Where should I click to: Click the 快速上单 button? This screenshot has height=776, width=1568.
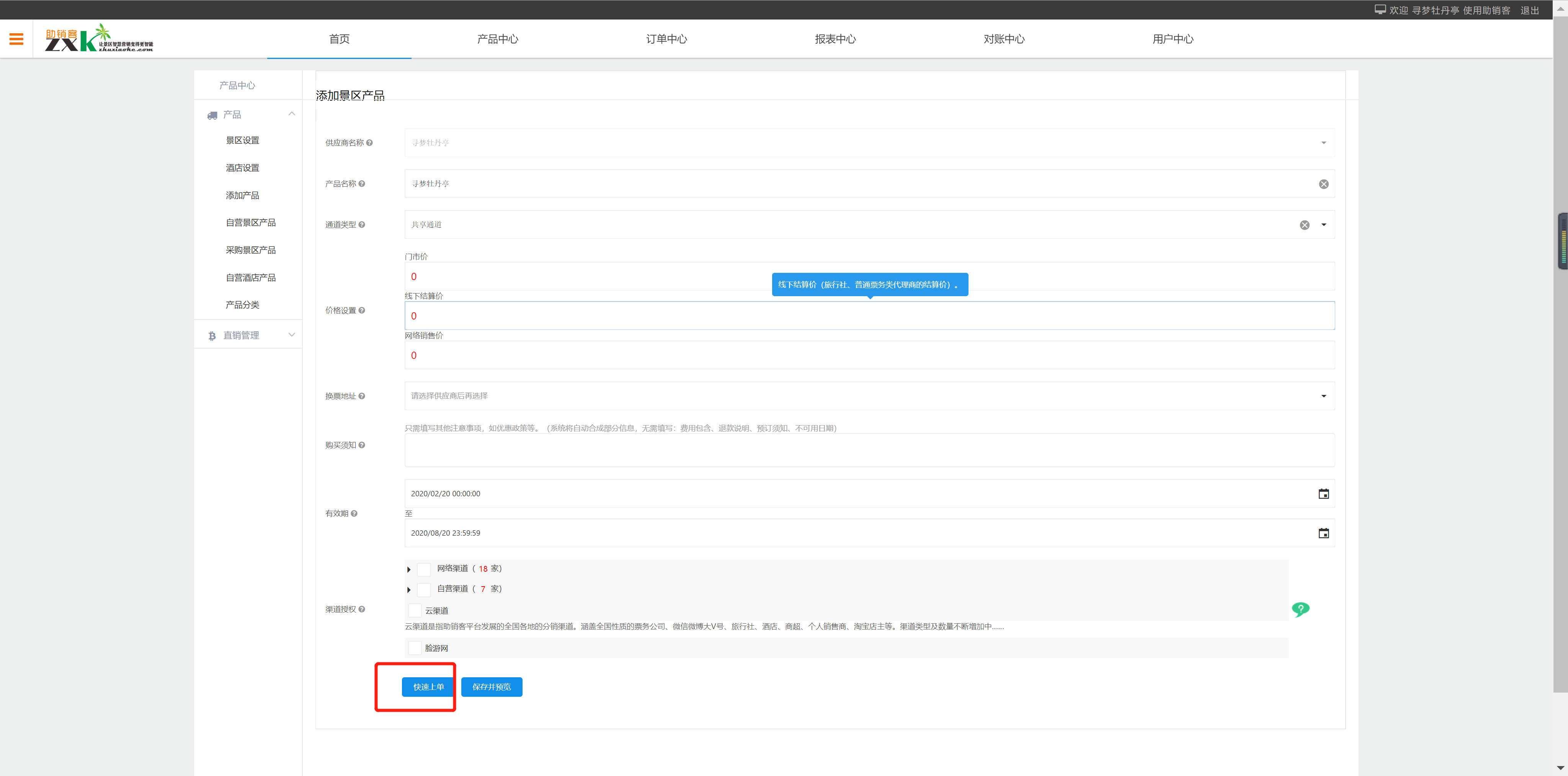point(428,687)
